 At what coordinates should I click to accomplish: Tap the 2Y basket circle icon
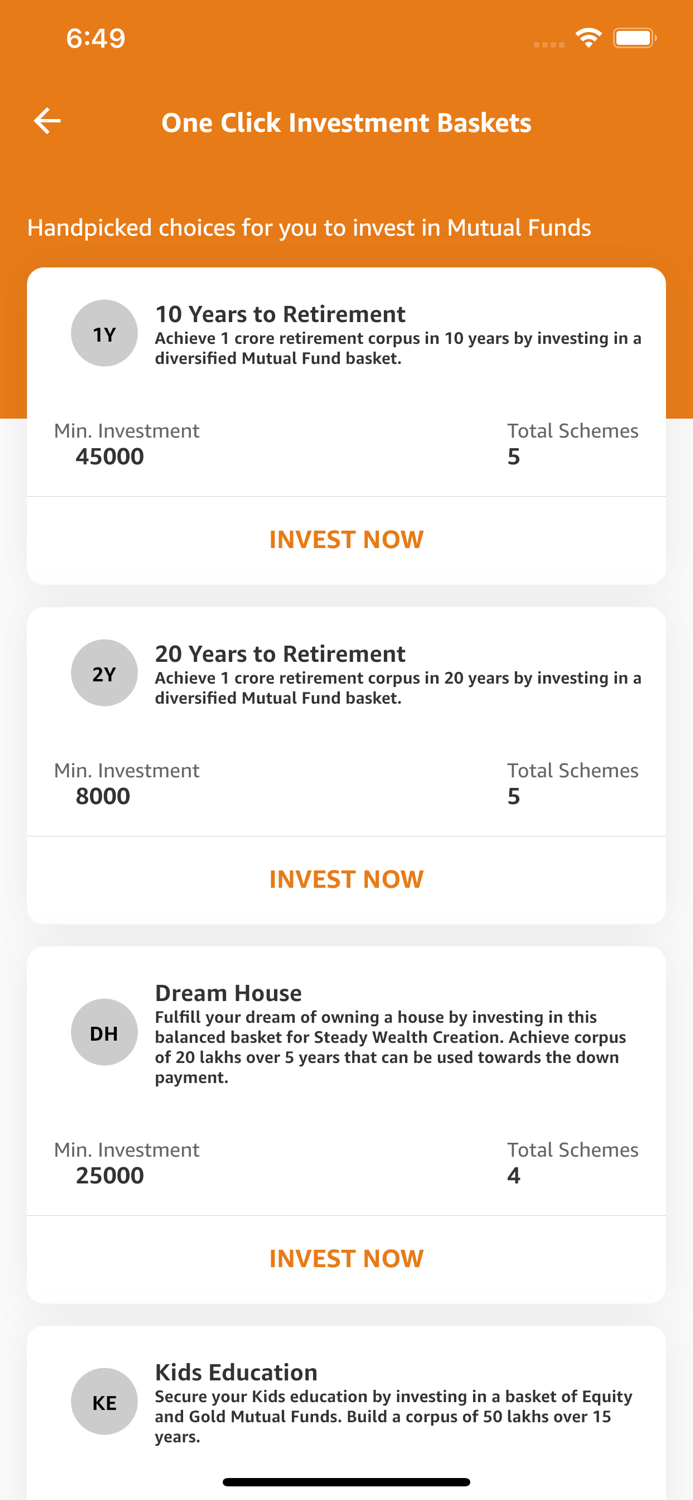point(104,672)
